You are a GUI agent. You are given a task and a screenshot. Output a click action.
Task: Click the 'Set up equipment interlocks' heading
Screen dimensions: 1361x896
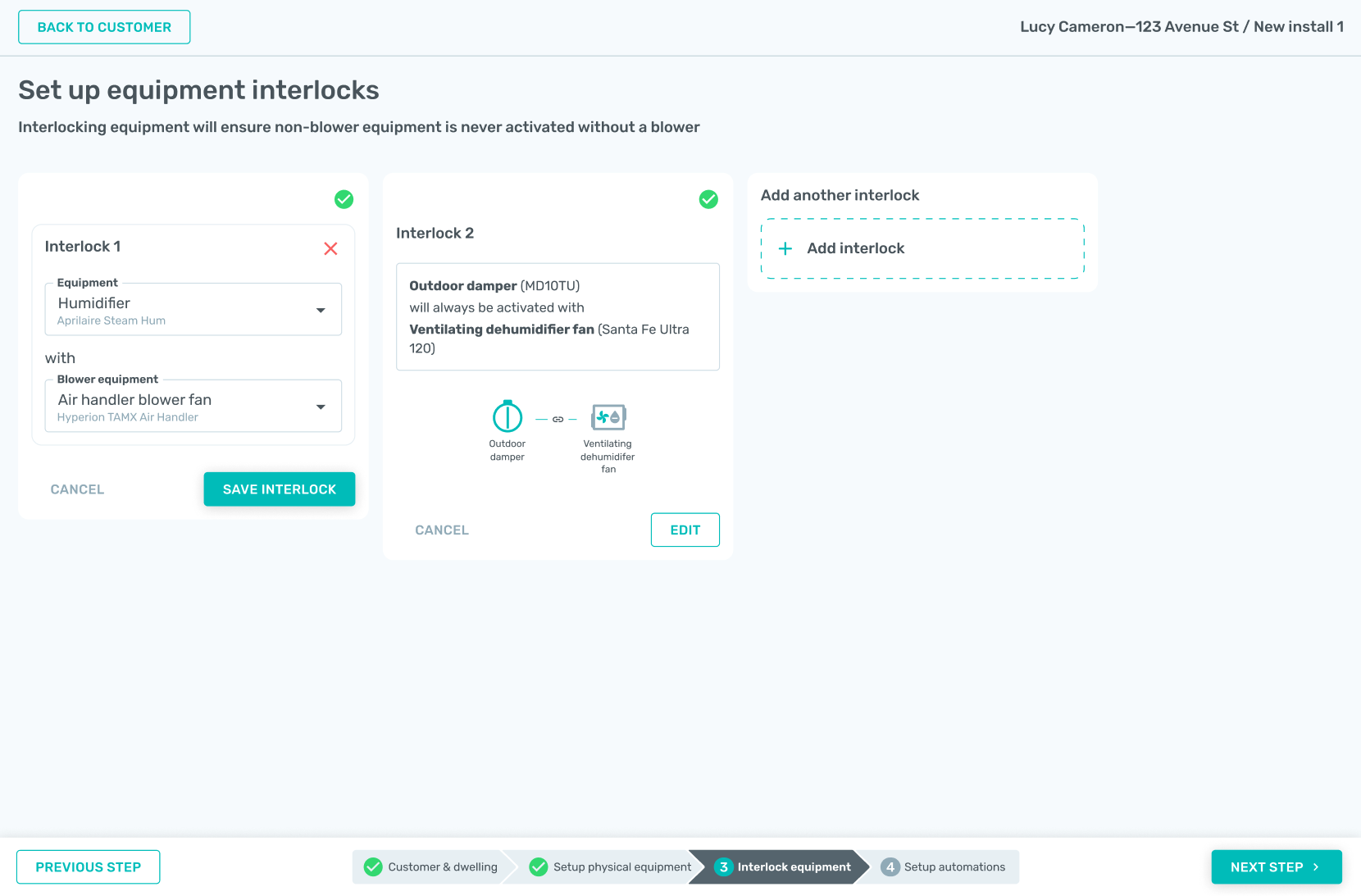pyautogui.click(x=198, y=90)
